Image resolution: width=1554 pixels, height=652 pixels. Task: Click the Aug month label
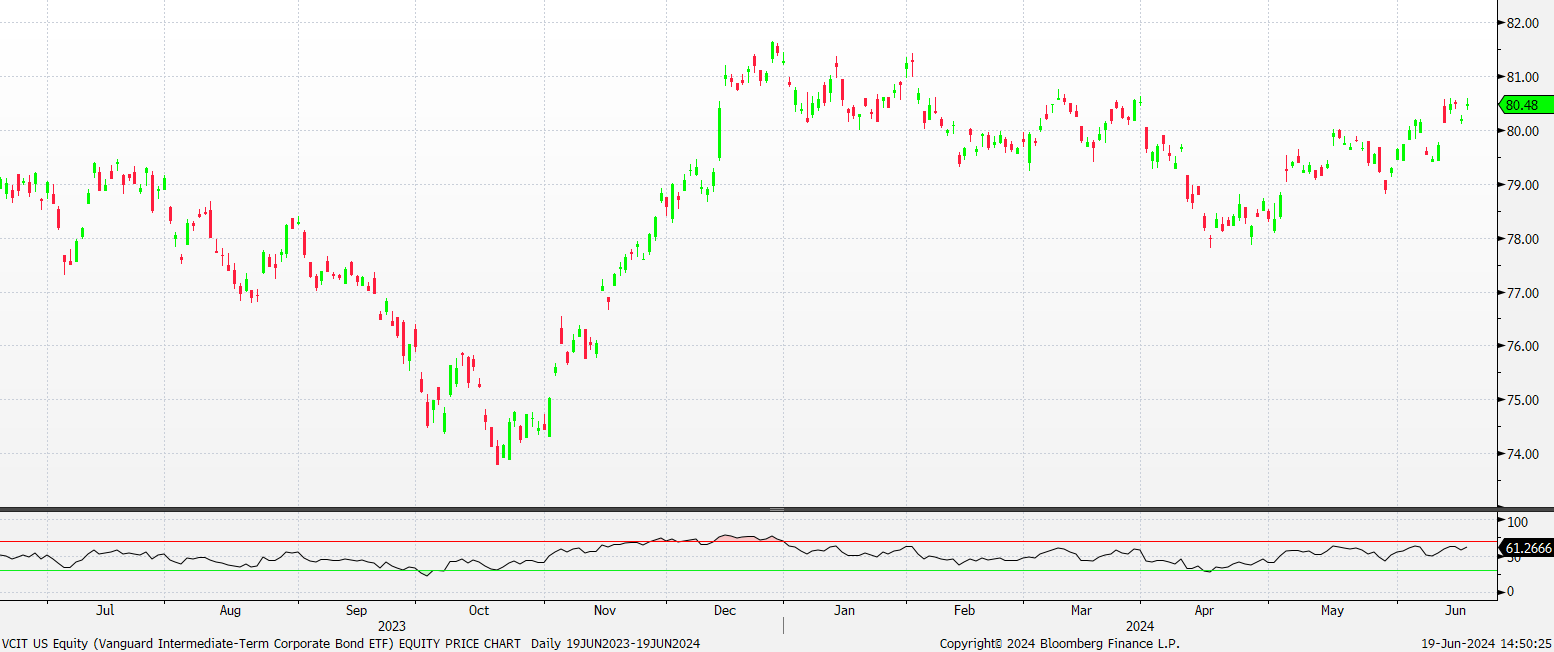230,609
